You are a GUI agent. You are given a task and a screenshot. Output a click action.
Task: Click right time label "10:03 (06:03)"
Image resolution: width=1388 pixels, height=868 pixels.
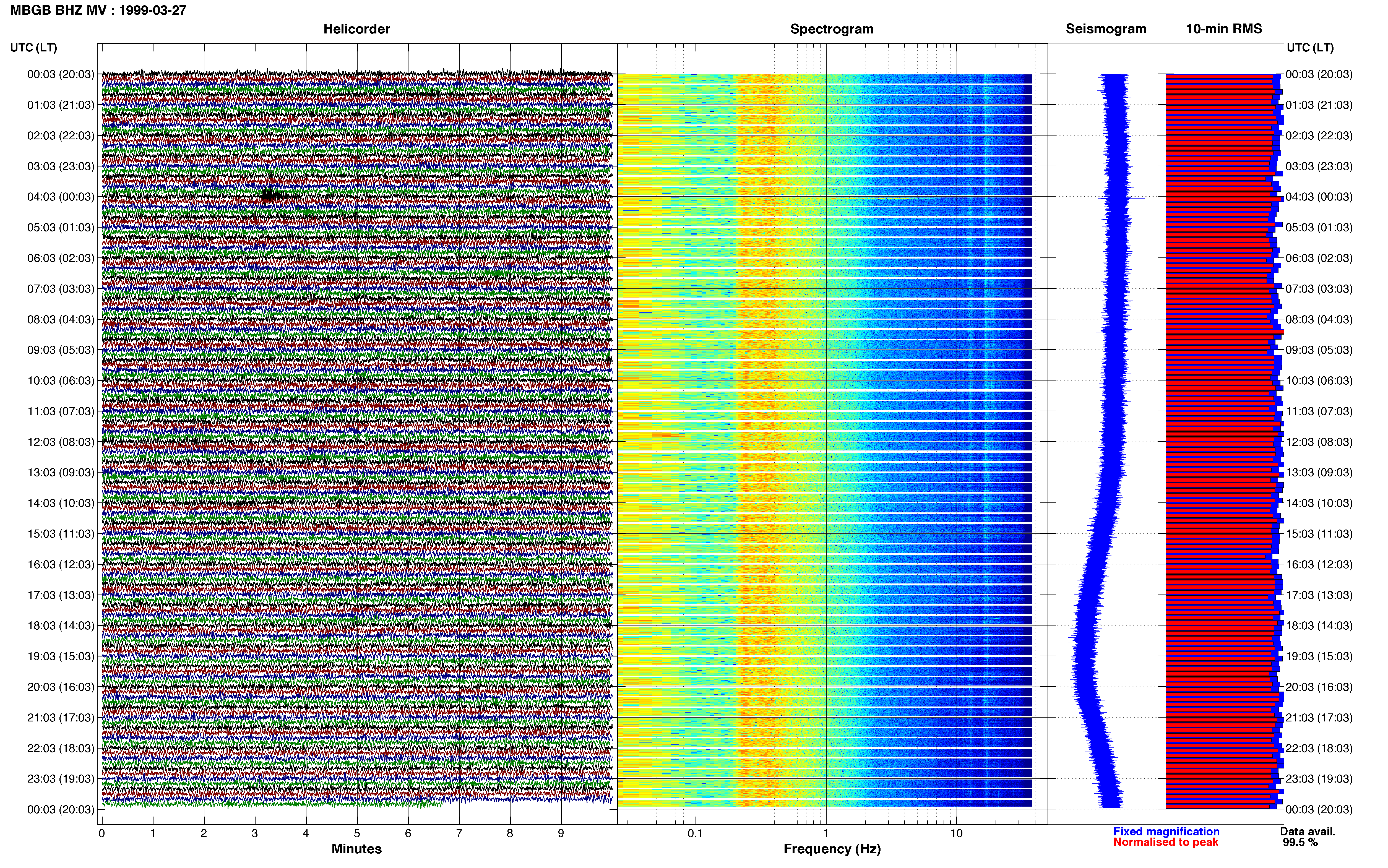(1319, 380)
